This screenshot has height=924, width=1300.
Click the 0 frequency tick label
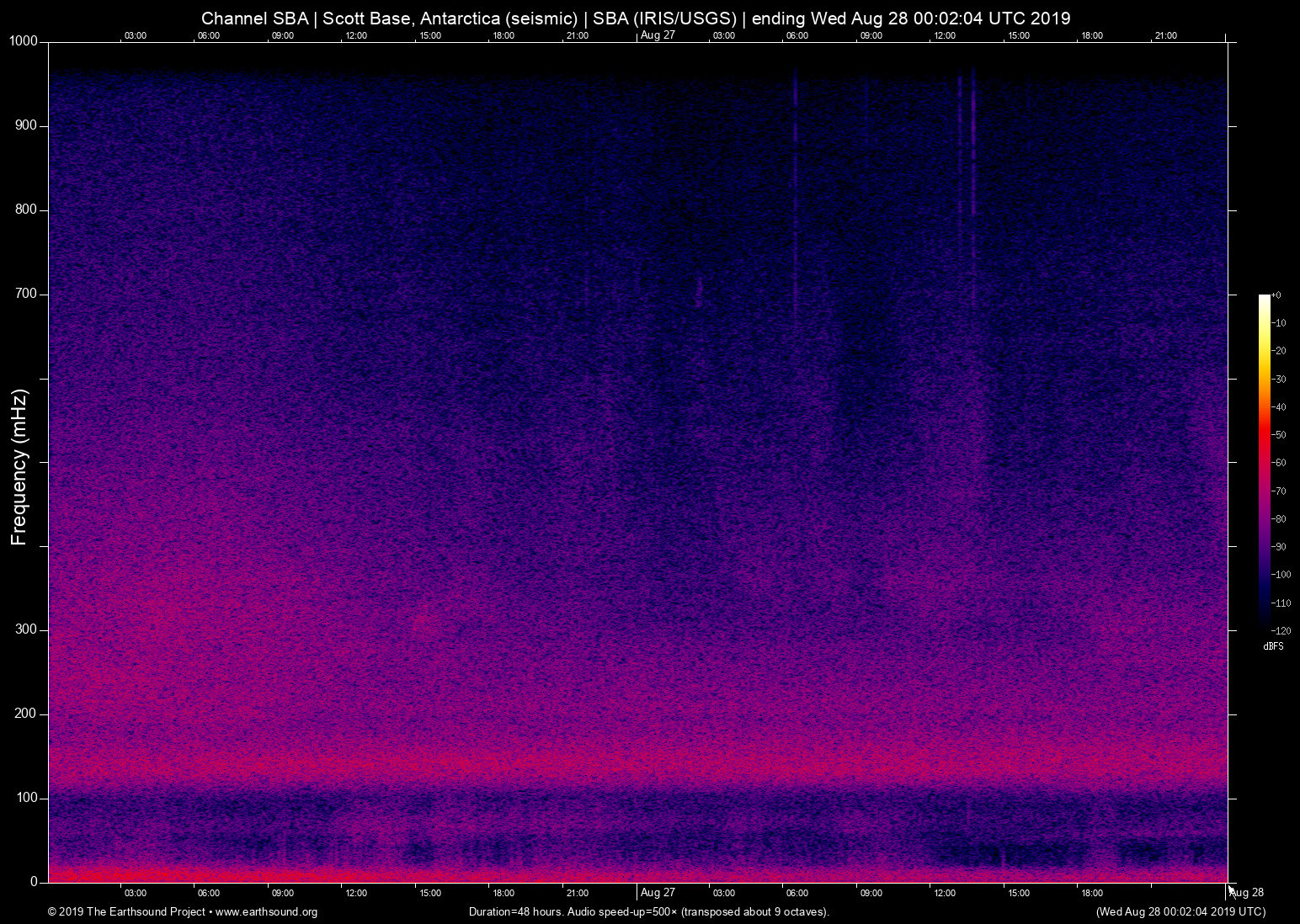(x=35, y=882)
